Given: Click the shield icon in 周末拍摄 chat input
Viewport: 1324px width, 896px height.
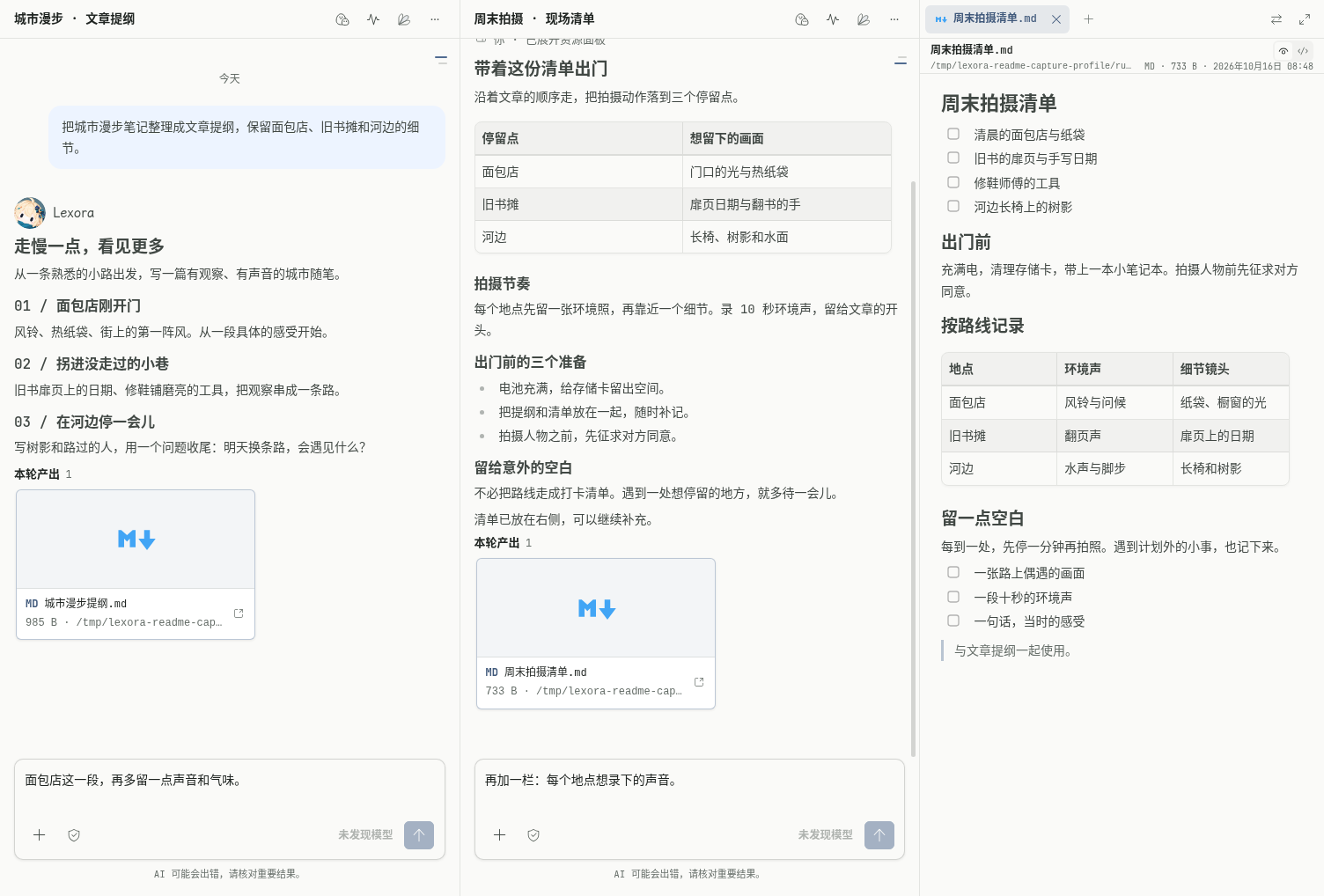Looking at the screenshot, I should pyautogui.click(x=533, y=835).
